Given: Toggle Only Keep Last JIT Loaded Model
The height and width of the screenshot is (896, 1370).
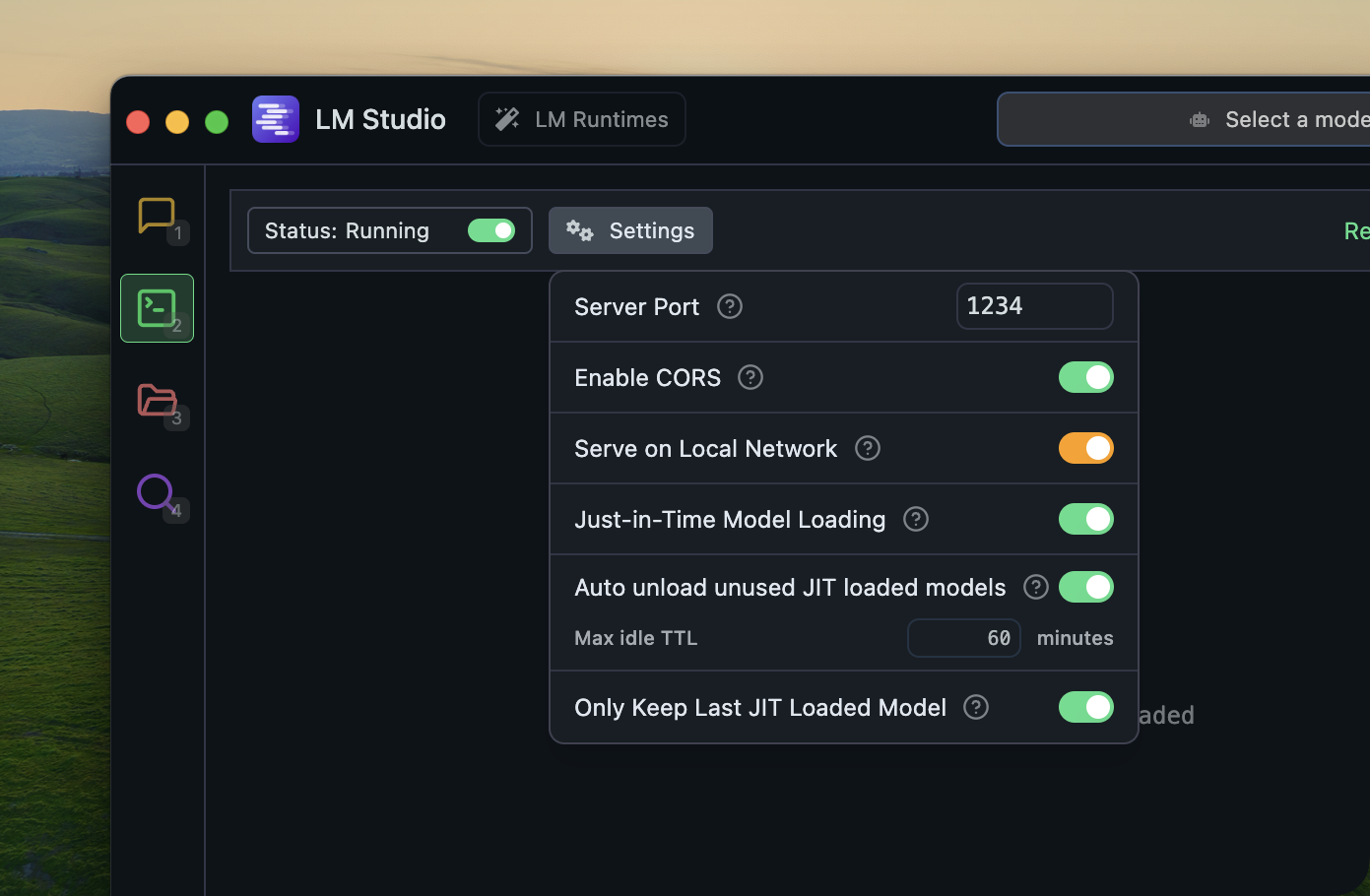Looking at the screenshot, I should point(1086,707).
